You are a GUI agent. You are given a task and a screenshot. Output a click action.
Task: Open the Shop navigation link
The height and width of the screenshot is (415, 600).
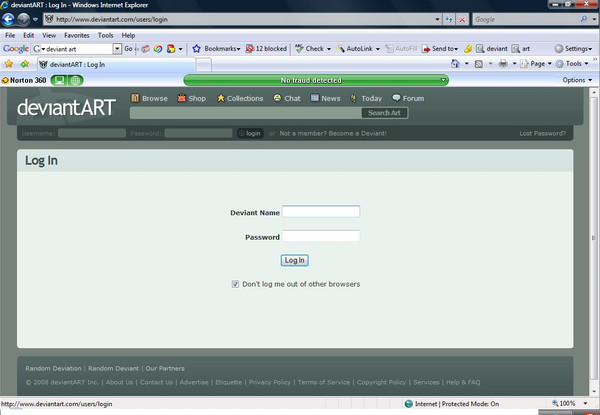point(192,98)
